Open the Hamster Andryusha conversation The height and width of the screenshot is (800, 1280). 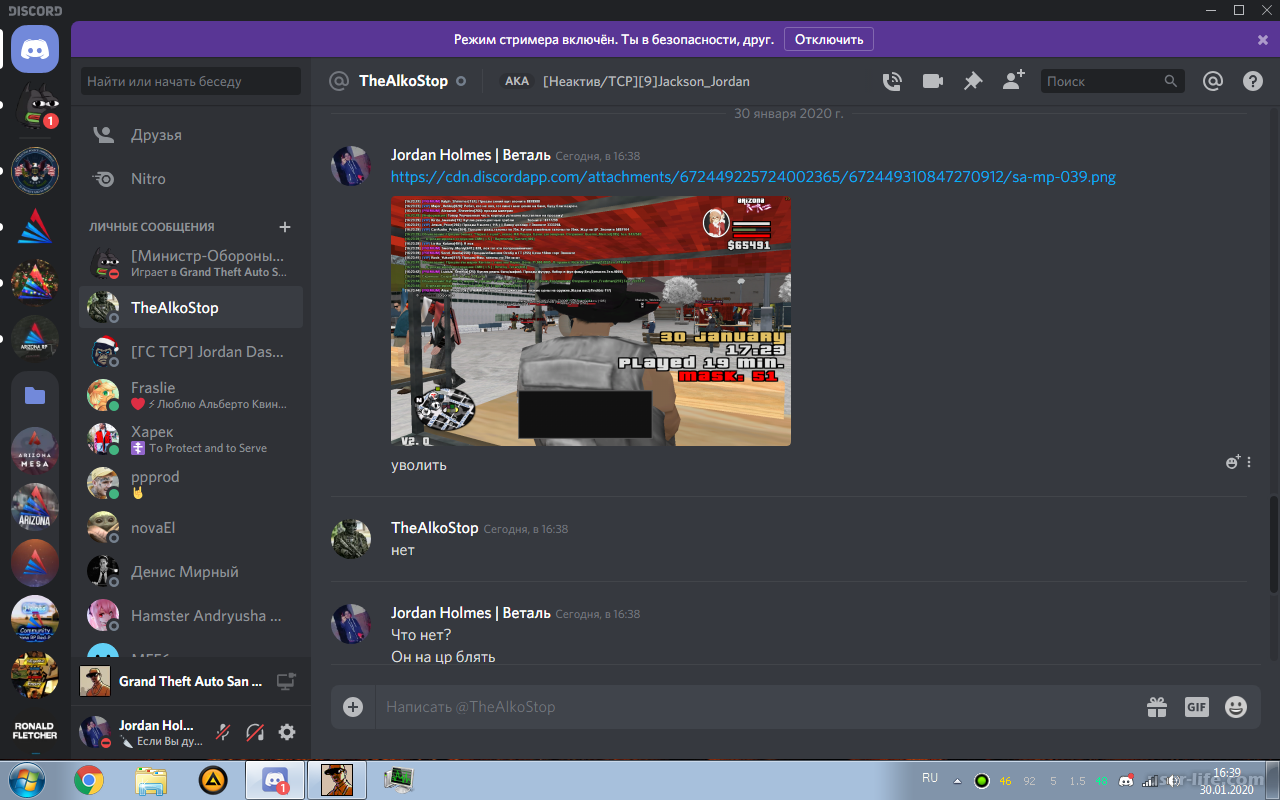pyautogui.click(x=191, y=616)
